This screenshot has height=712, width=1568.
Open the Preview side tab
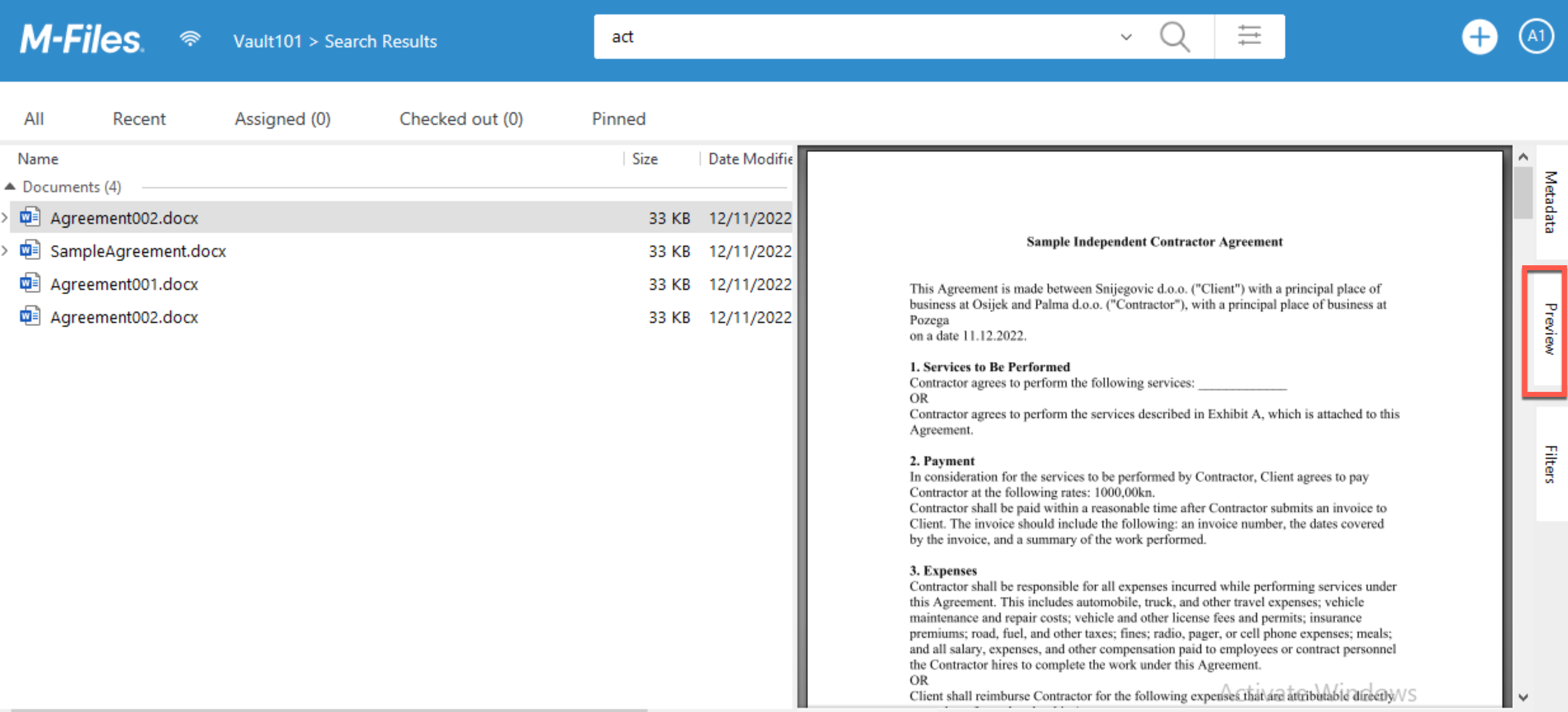point(1550,329)
